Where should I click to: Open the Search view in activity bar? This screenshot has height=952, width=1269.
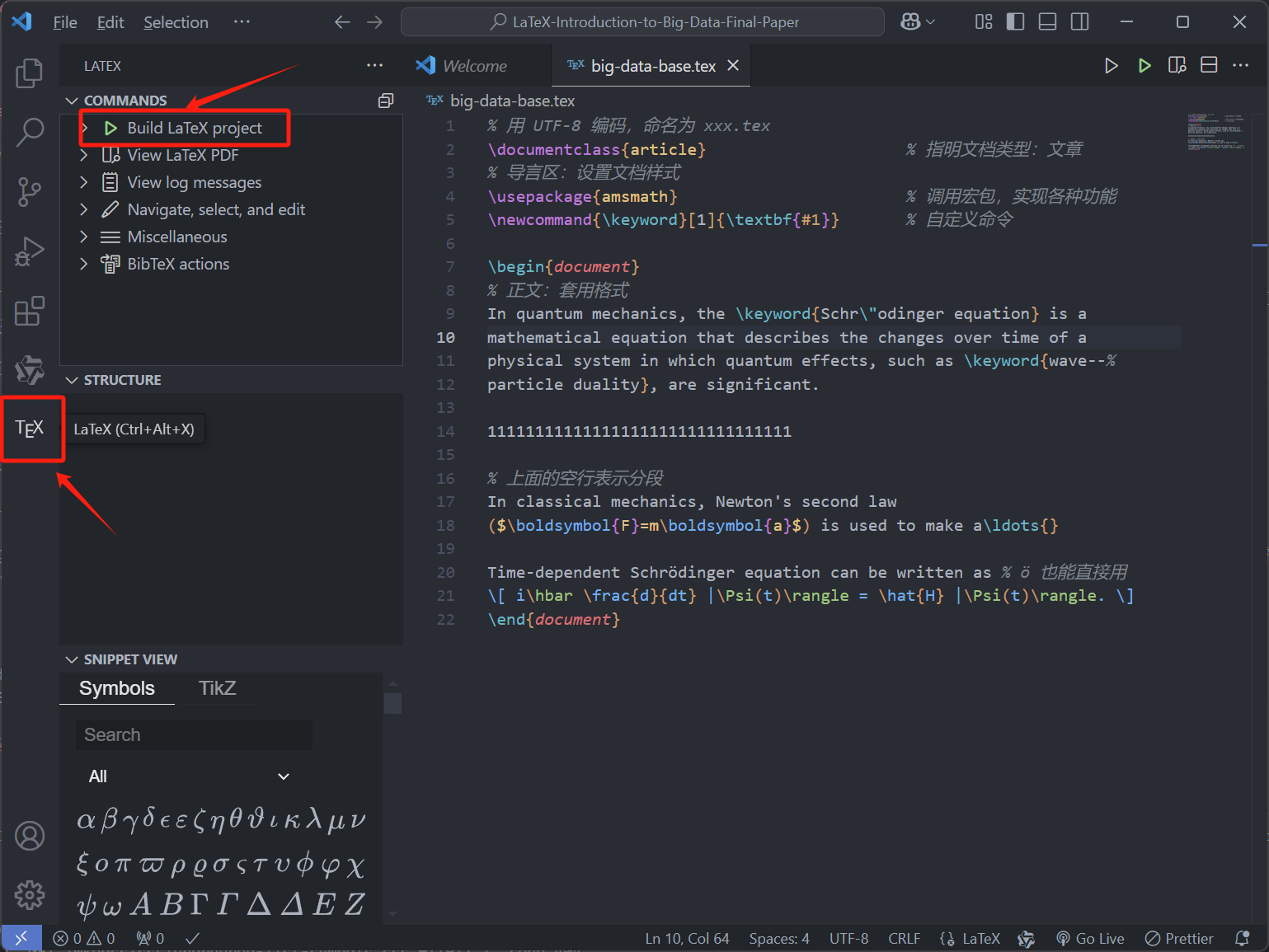pos(30,132)
